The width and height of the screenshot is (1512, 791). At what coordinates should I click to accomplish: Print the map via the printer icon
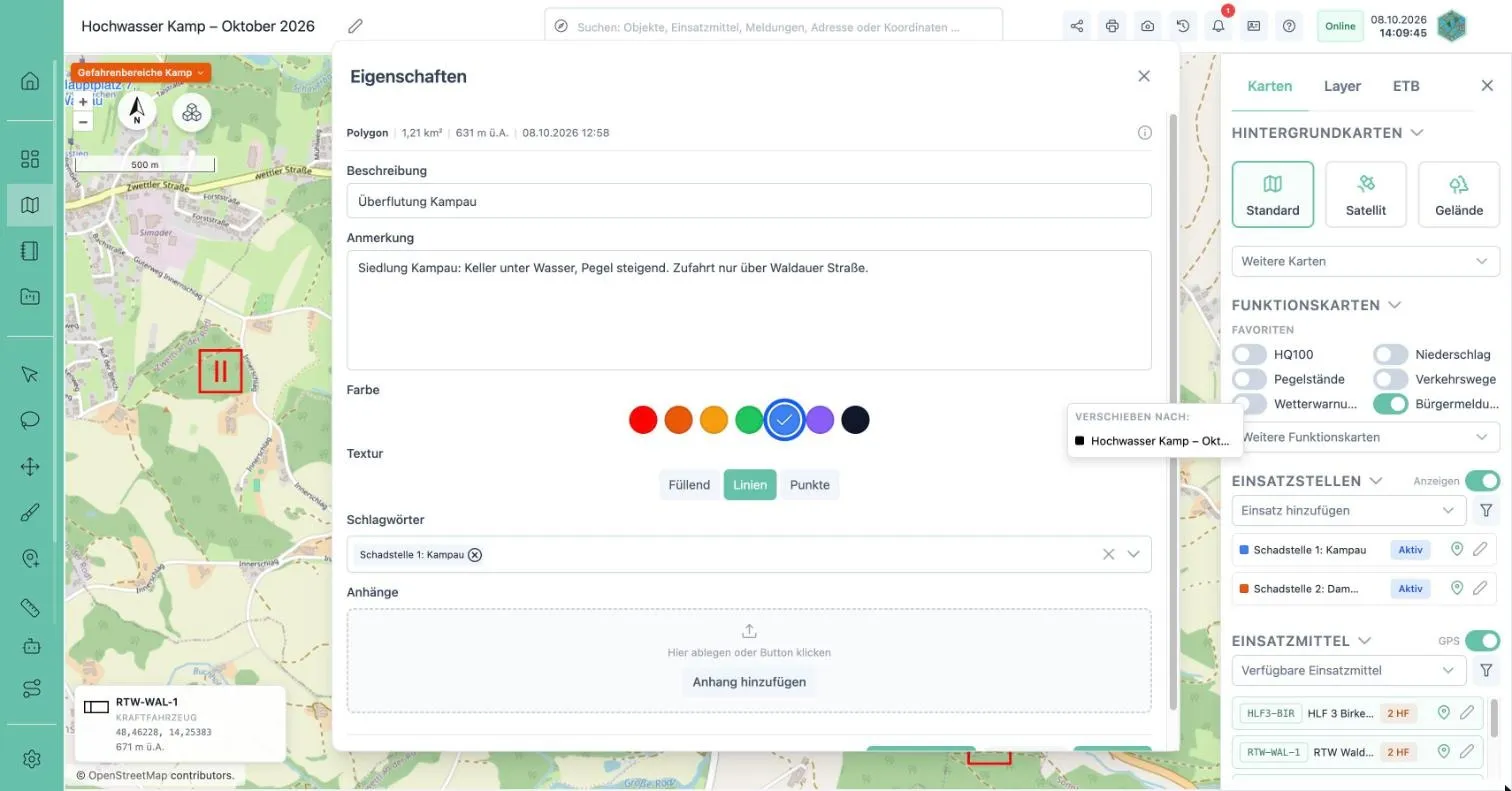tap(1112, 26)
